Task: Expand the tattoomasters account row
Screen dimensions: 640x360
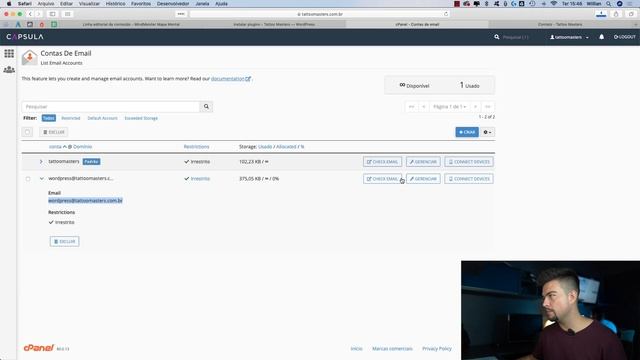Action: [41, 162]
